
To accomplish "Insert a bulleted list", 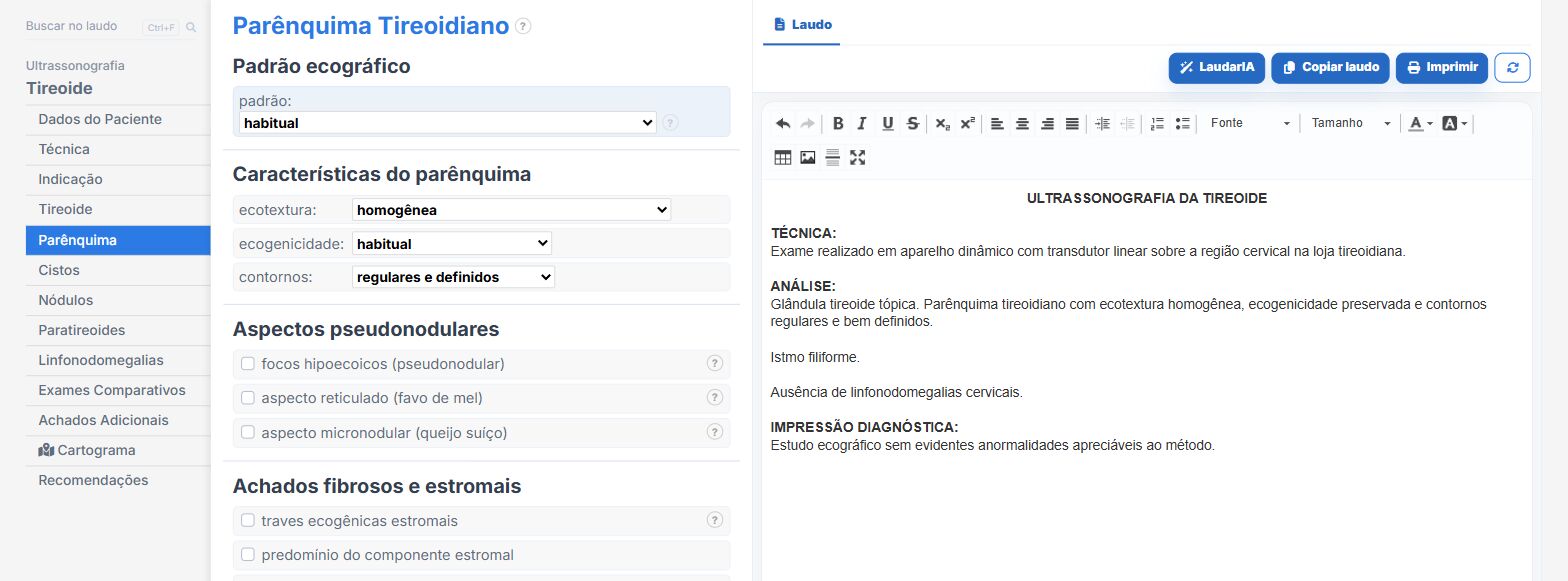I will (x=1183, y=123).
